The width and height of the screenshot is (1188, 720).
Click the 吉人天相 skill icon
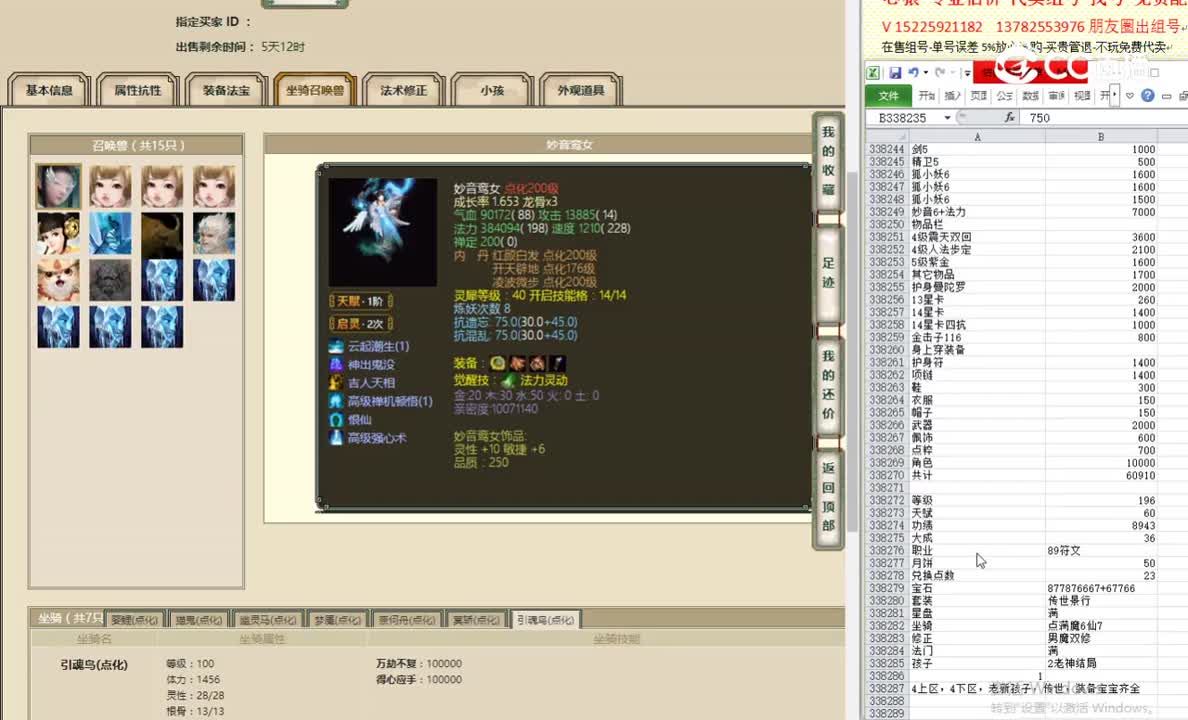coord(336,383)
